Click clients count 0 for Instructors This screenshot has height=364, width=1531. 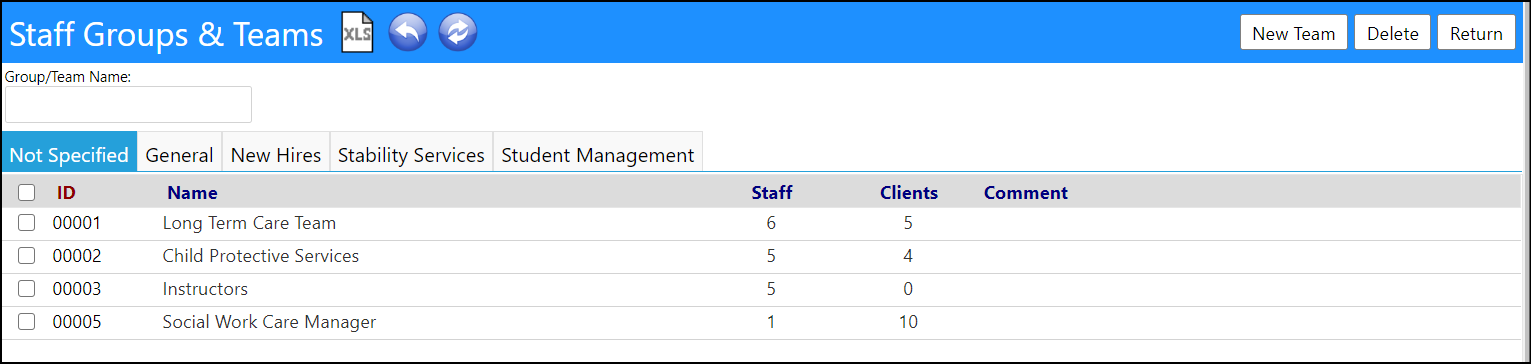pos(908,289)
